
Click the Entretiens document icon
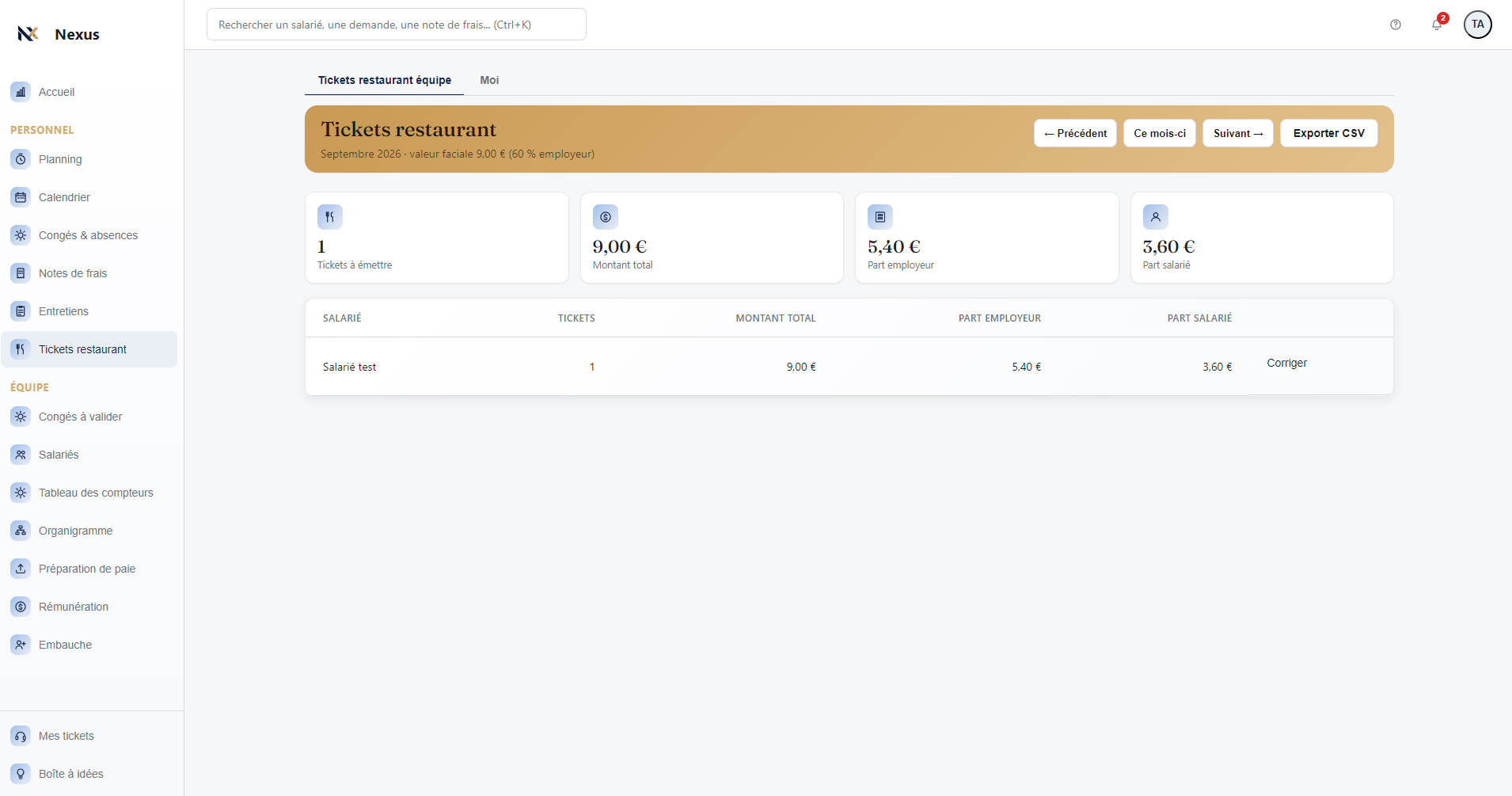point(21,311)
